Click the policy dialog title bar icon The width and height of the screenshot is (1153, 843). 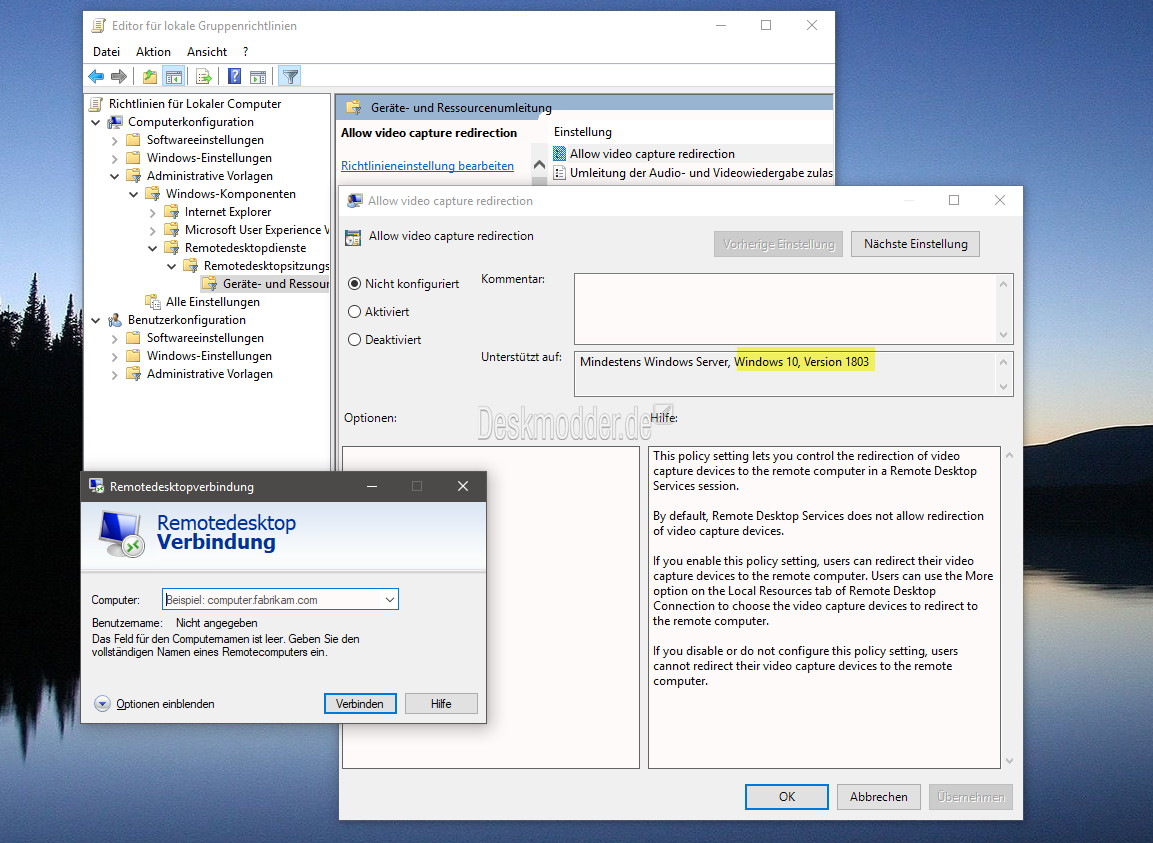click(x=355, y=201)
